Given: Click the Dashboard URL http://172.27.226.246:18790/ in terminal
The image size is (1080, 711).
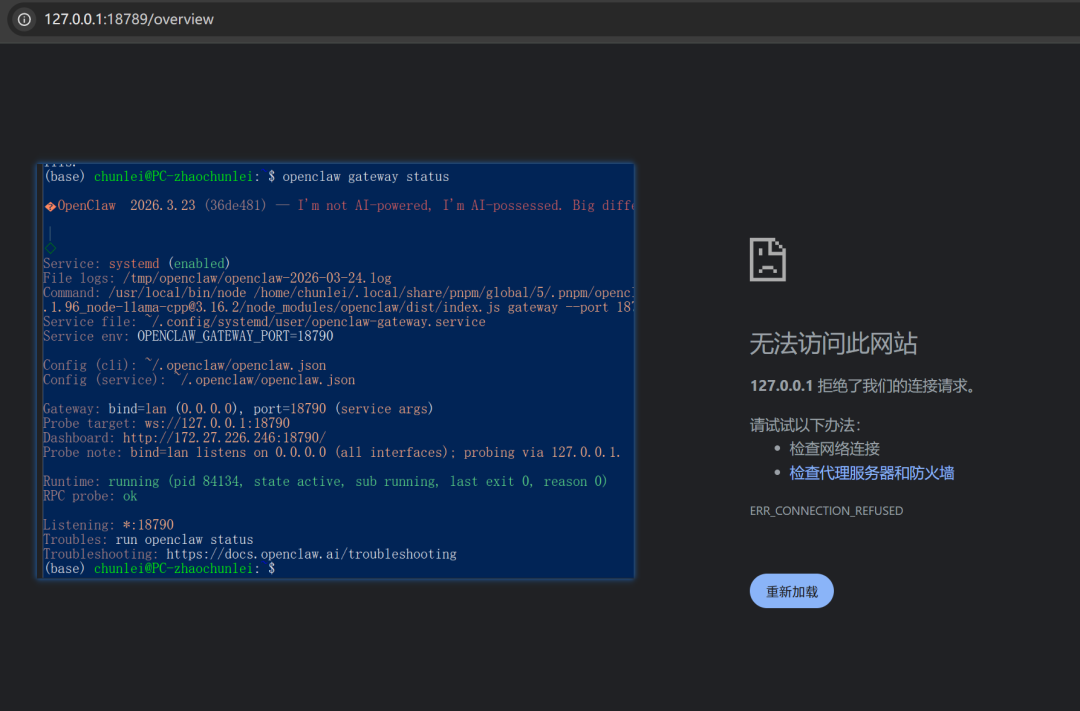Looking at the screenshot, I should [225, 437].
